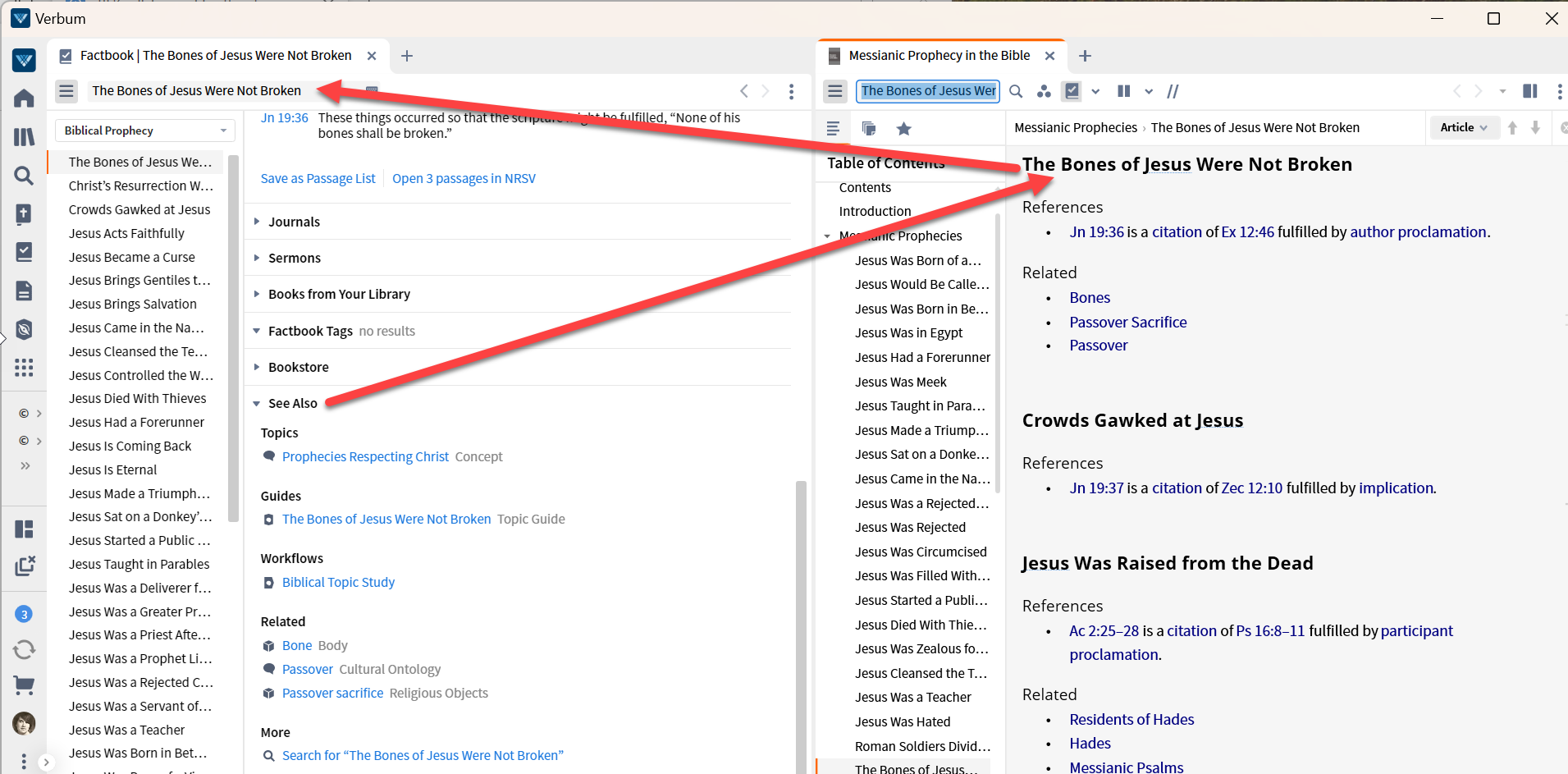Click the Close All panels icon
1568x774 pixels.
click(25, 566)
